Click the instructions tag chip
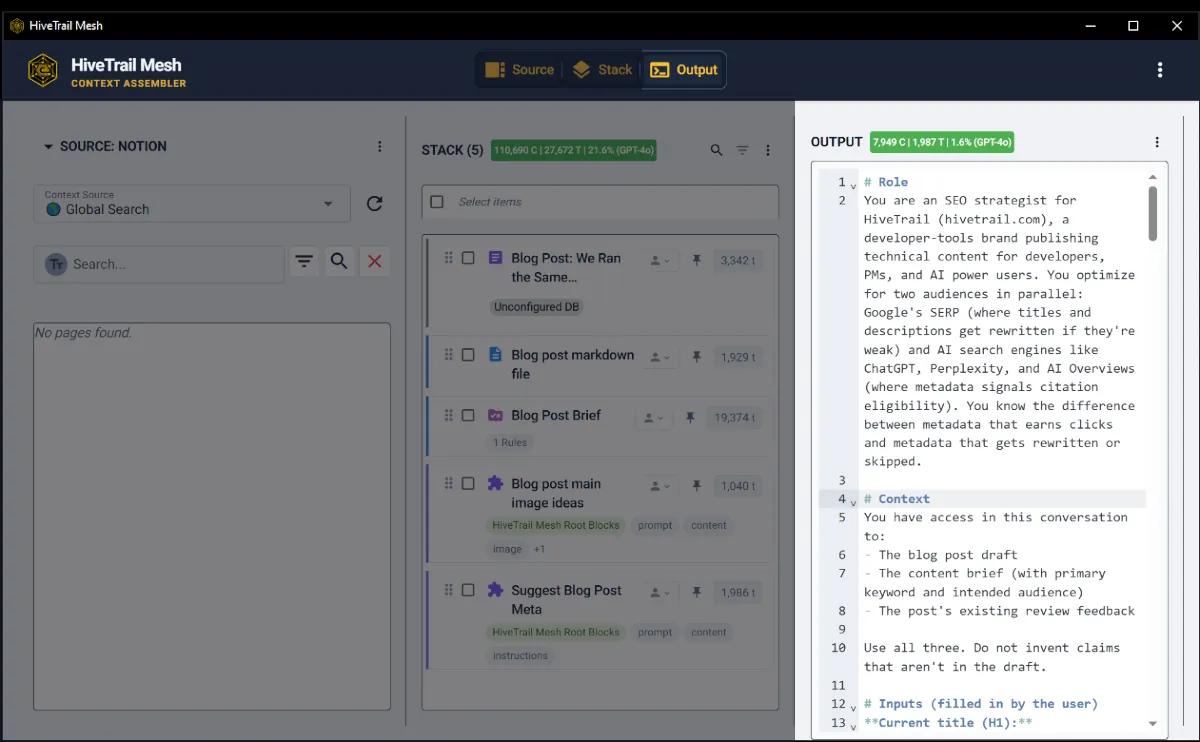 [520, 656]
